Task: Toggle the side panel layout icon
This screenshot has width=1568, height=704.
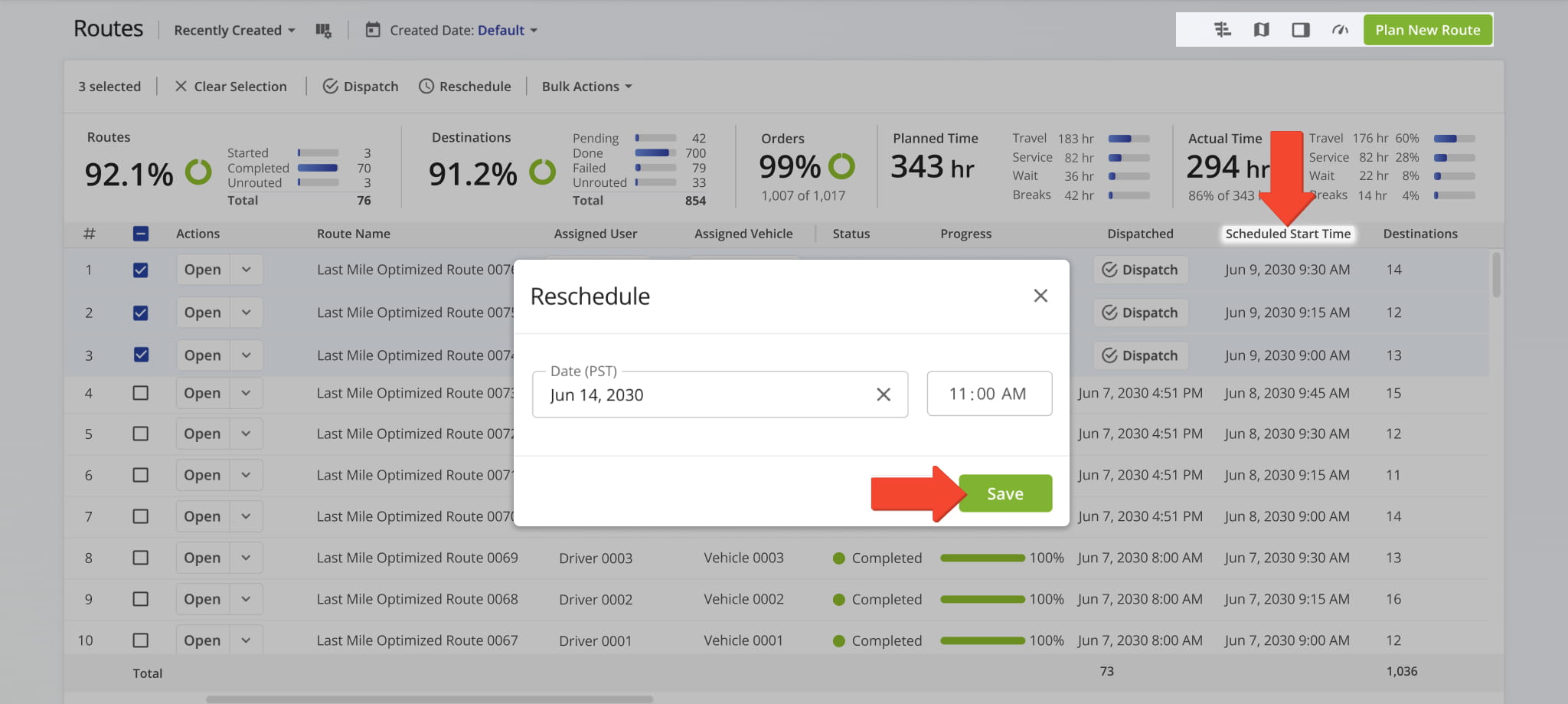Action: (x=1300, y=30)
